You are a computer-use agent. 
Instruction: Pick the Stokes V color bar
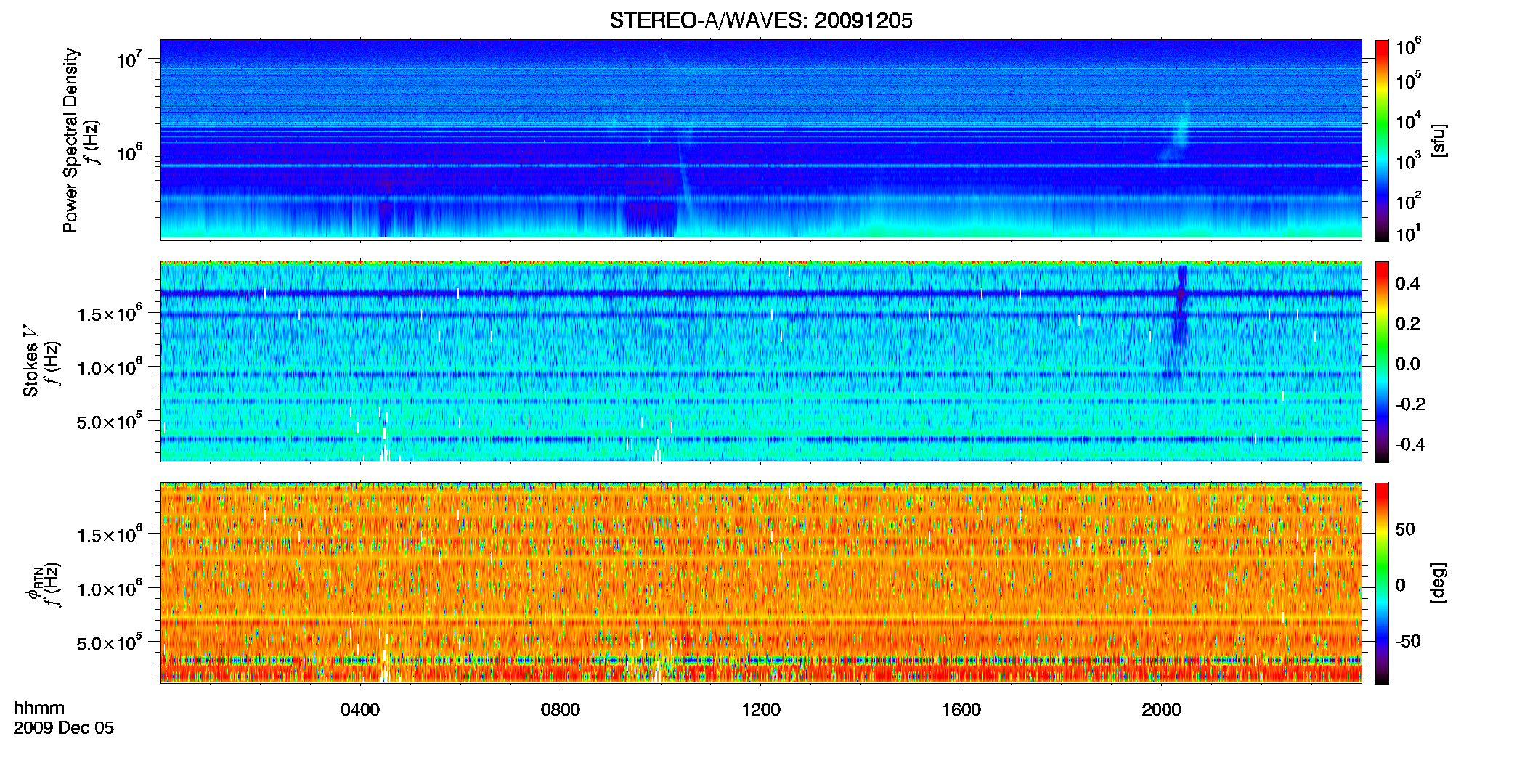1381,362
